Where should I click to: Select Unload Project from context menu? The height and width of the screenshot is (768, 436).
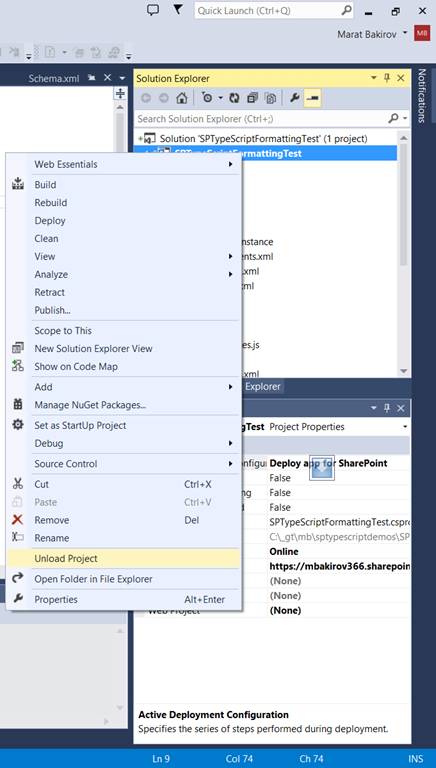124,558
